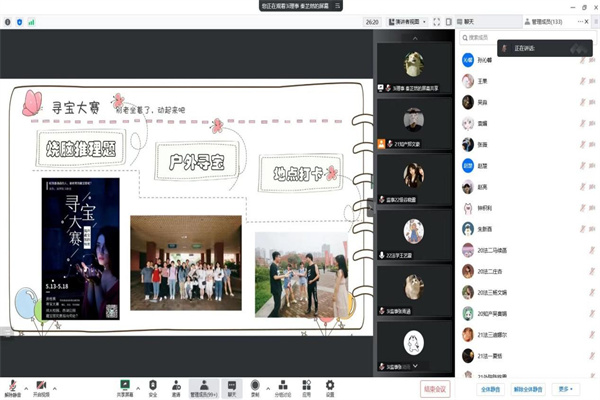
Task: Click the 全体静音 button
Action: (x=491, y=389)
